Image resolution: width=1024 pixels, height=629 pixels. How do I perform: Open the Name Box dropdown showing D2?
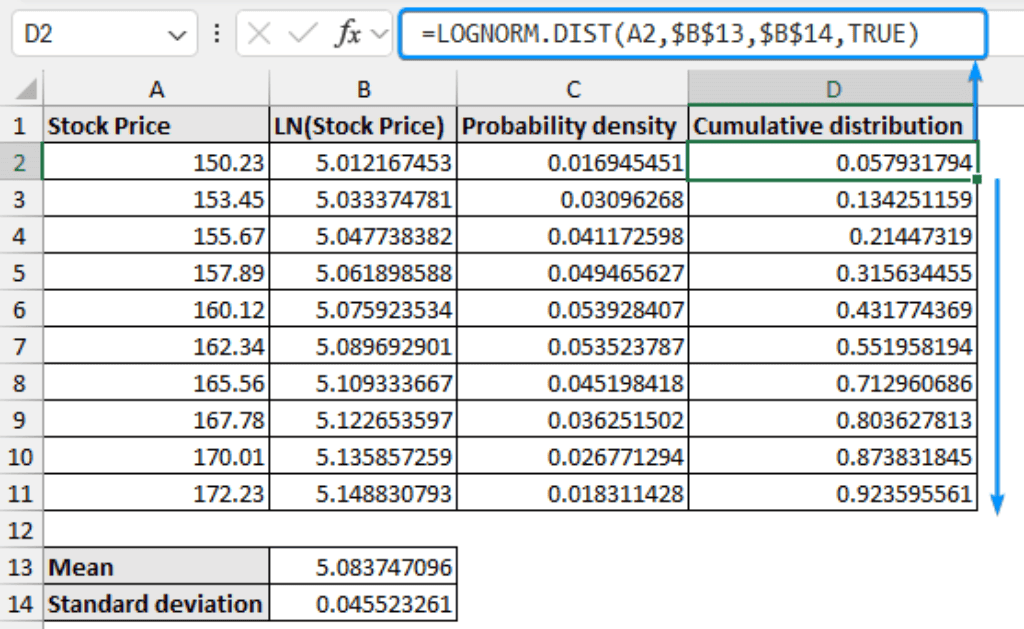coord(178,33)
